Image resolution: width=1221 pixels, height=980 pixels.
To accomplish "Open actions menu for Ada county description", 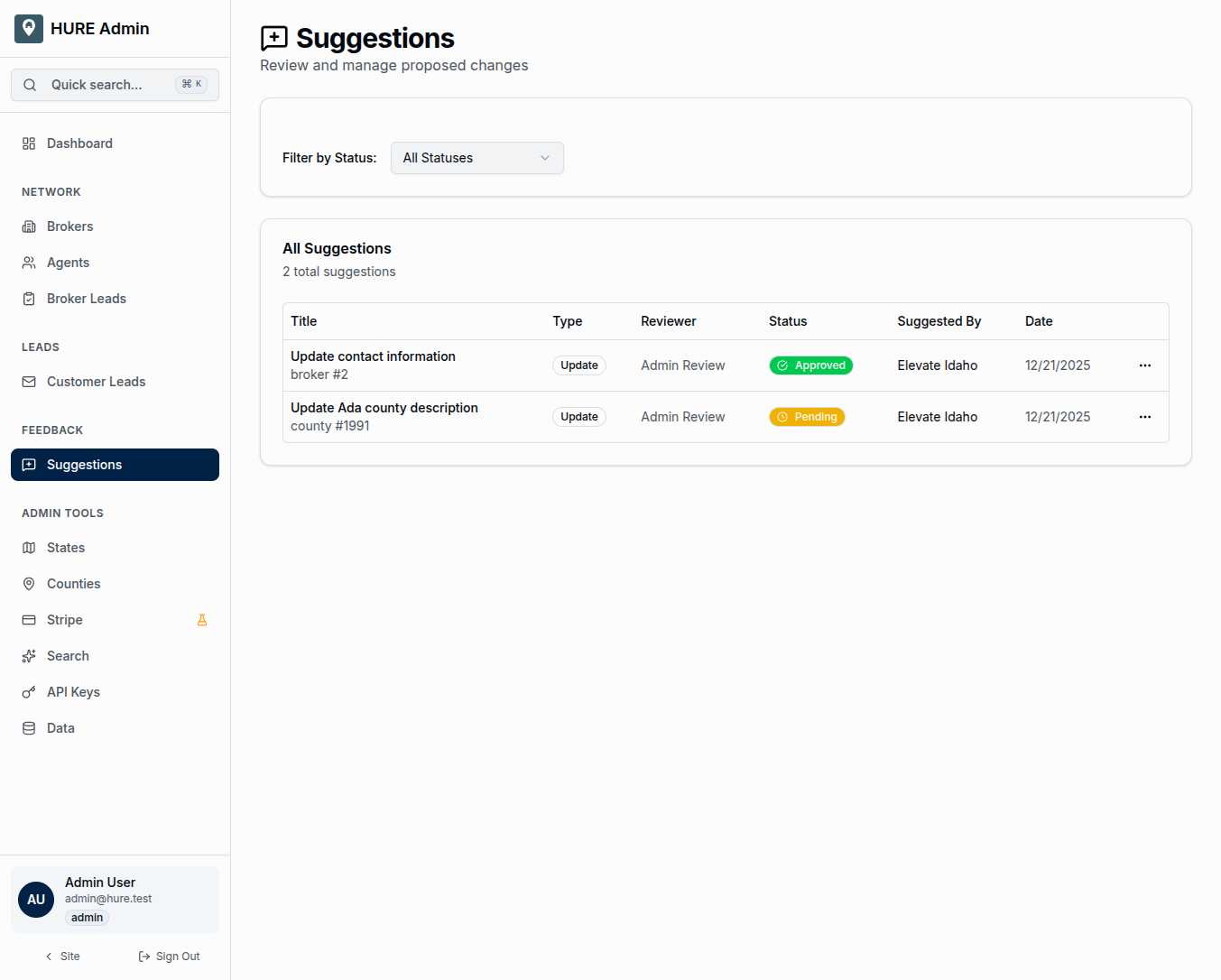I will tap(1144, 417).
